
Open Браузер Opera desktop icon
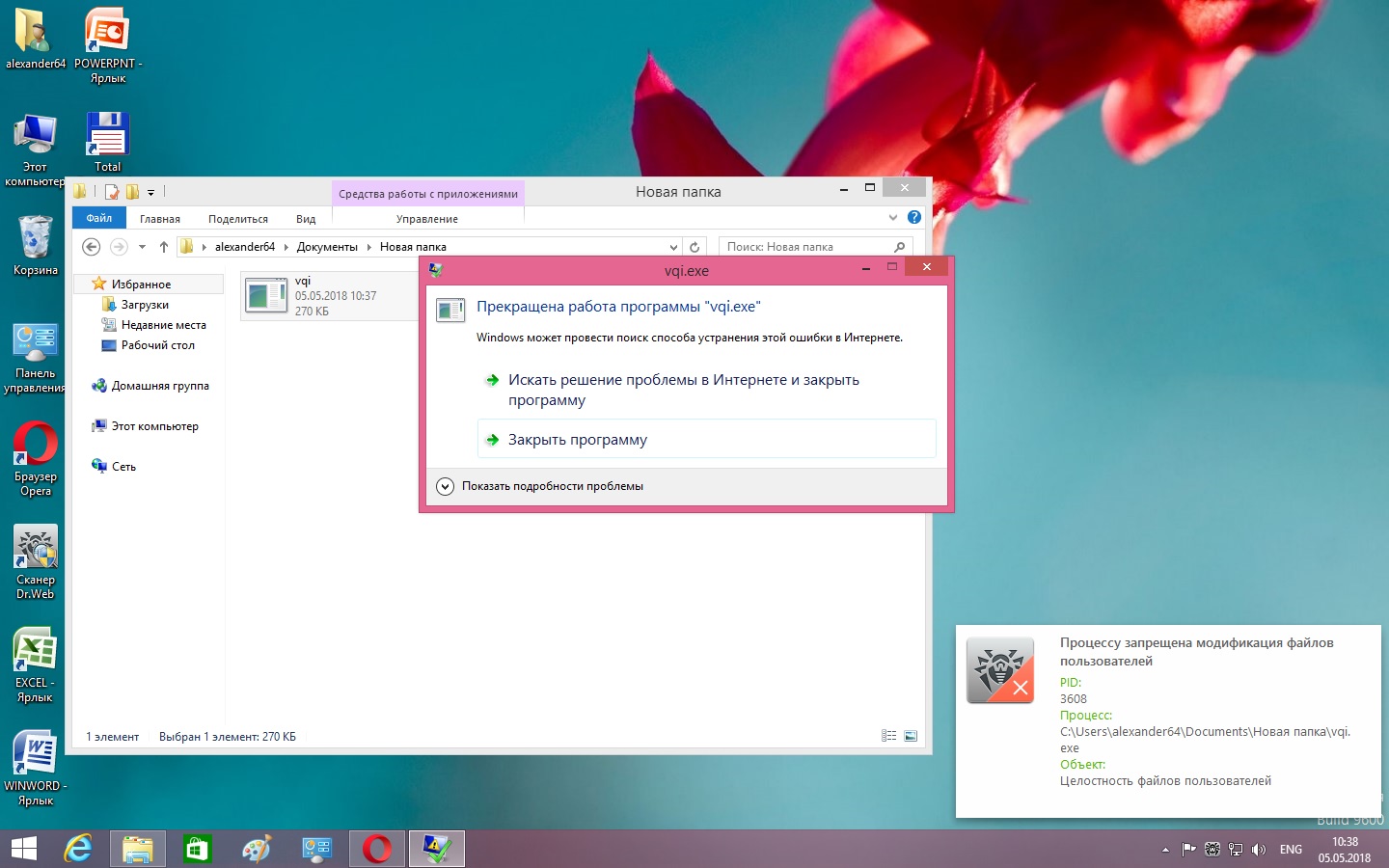click(x=36, y=446)
